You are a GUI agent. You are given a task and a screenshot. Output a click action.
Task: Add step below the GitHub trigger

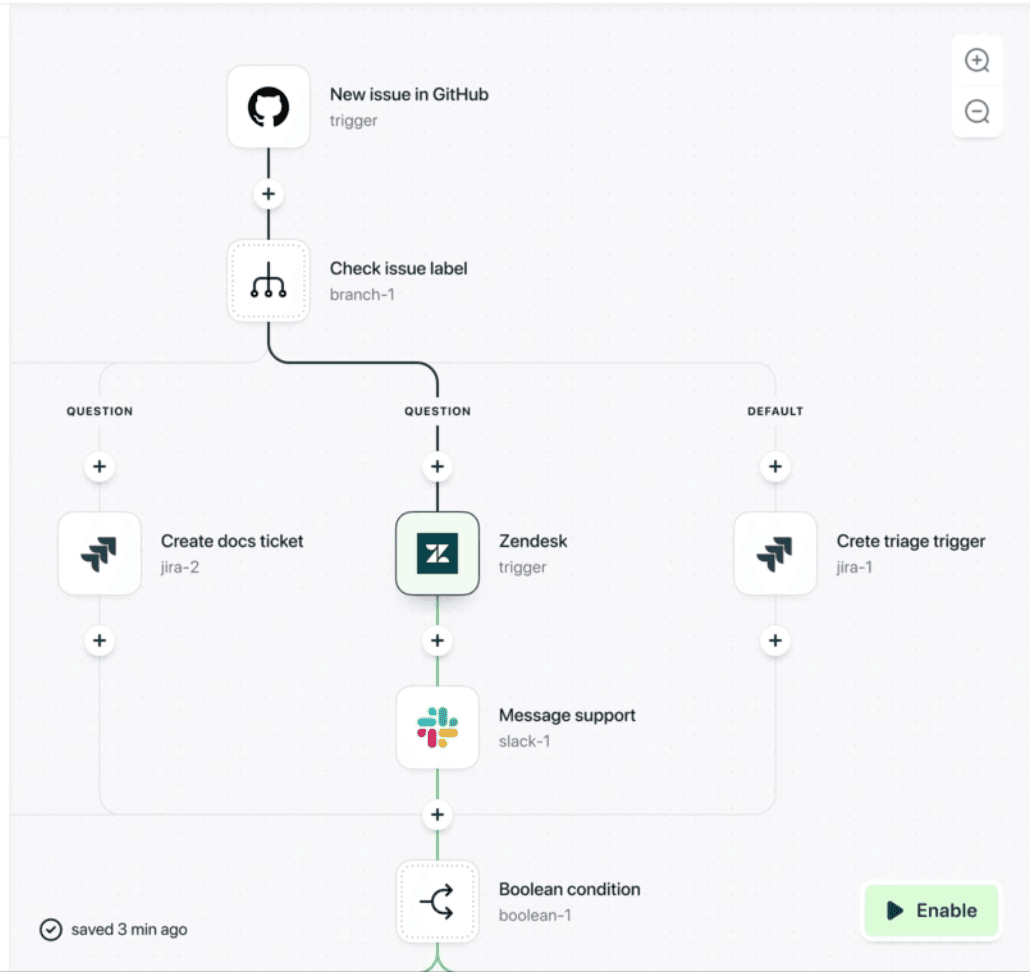click(x=268, y=193)
